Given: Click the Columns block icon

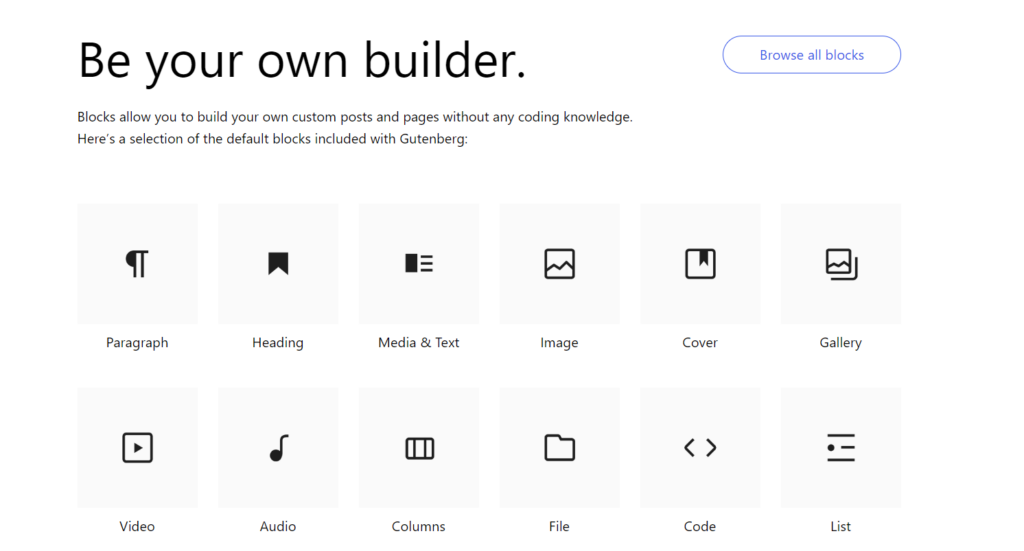Looking at the screenshot, I should pyautogui.click(x=419, y=449).
